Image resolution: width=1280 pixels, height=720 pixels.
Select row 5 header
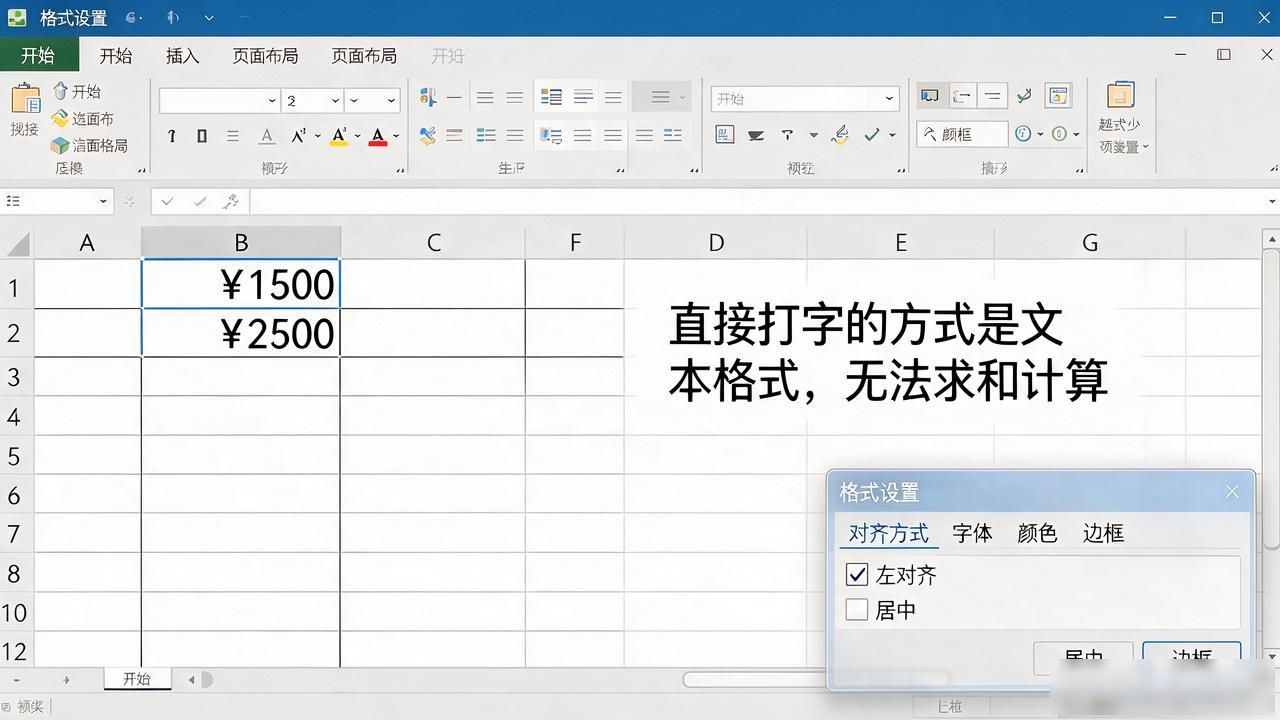click(17, 456)
